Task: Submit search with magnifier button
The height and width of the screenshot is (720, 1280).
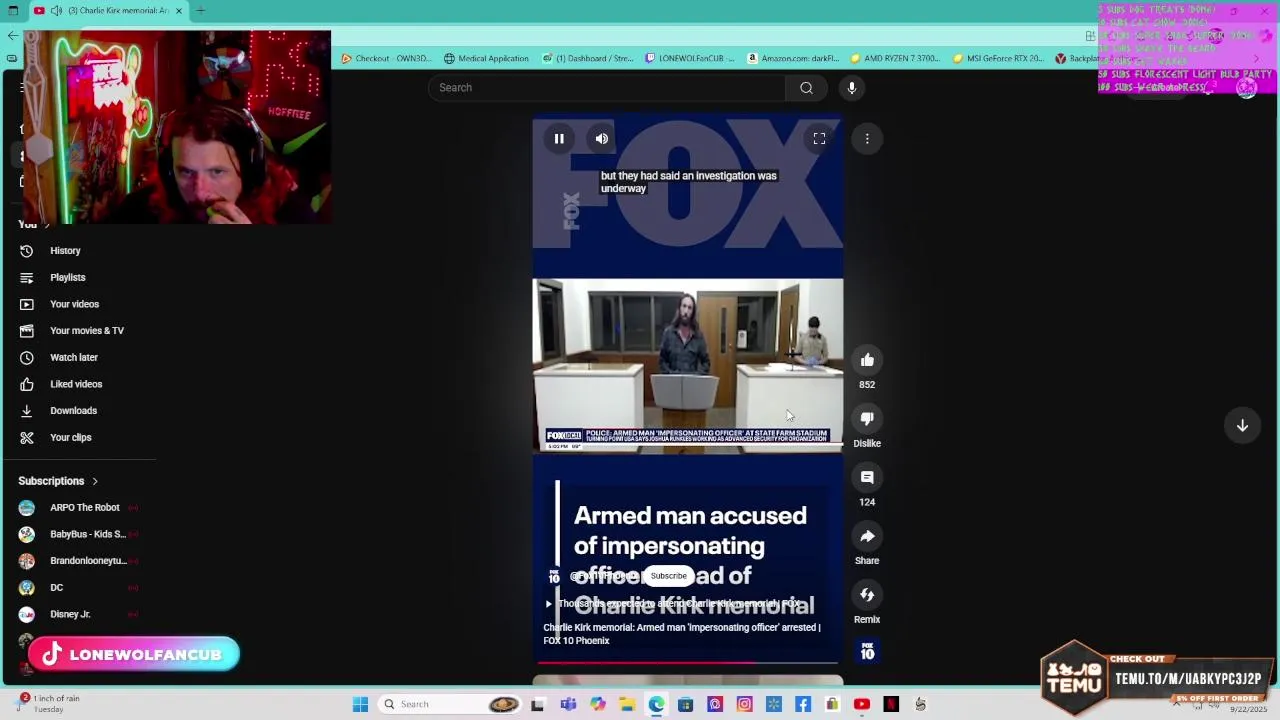Action: coord(806,88)
